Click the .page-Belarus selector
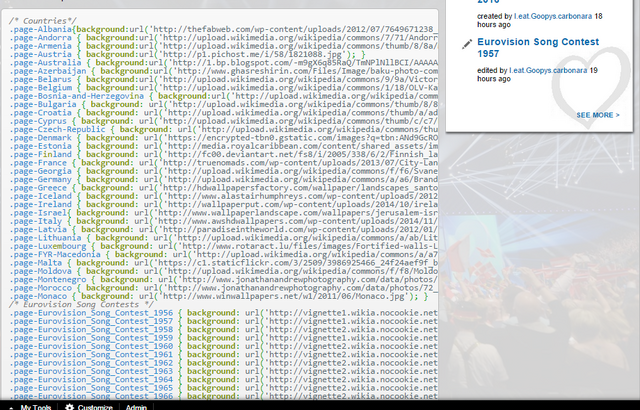 tap(40, 80)
